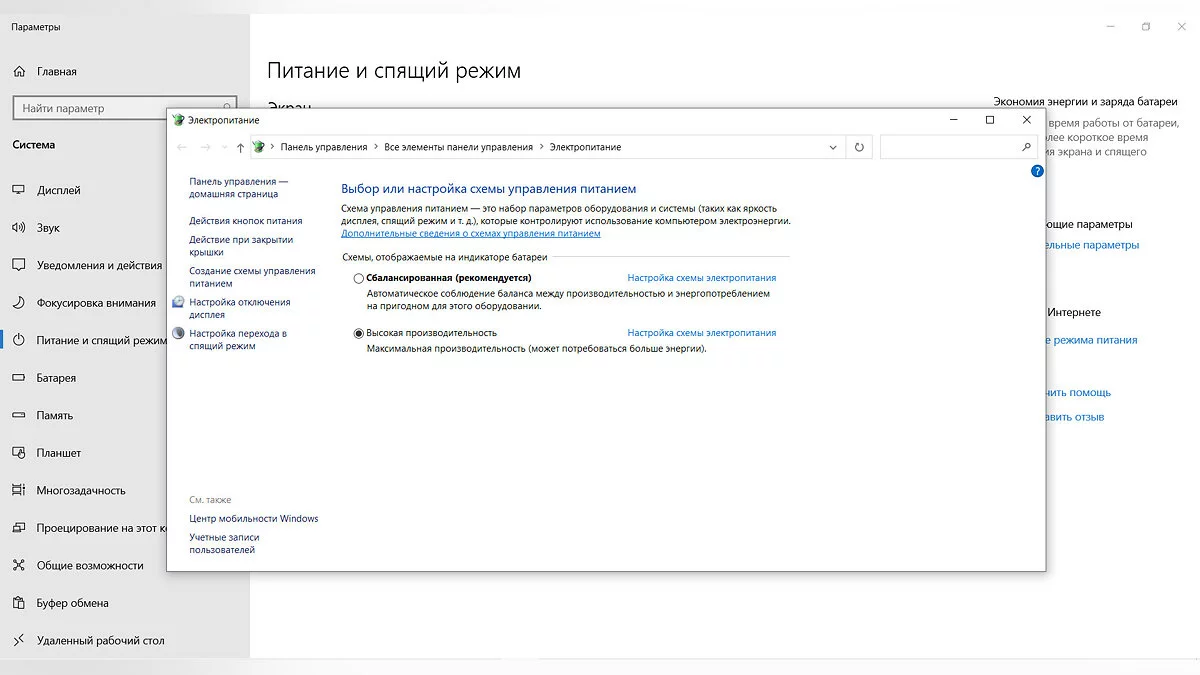Open the Battery section in Settings sidebar
This screenshot has height=675, width=1200.
56,378
